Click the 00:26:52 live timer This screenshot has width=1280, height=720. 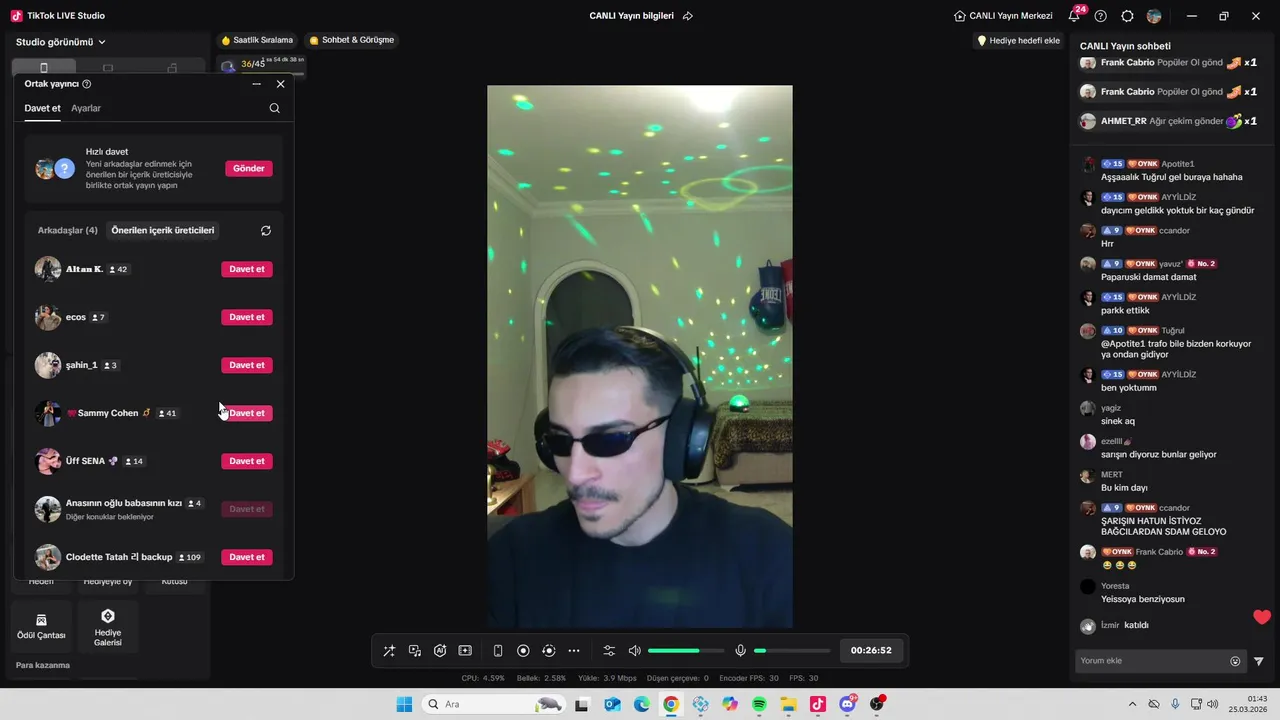tap(871, 650)
